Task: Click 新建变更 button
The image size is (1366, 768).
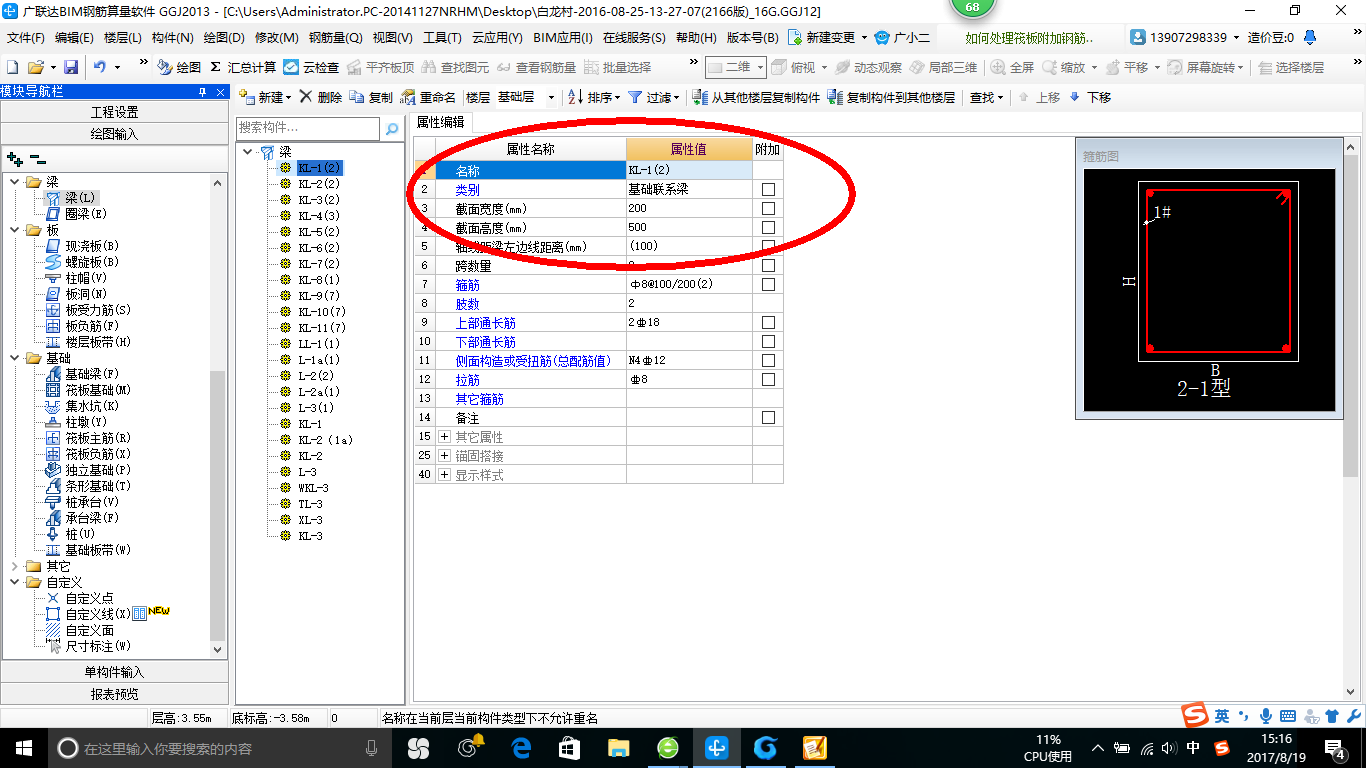Action: [x=827, y=38]
